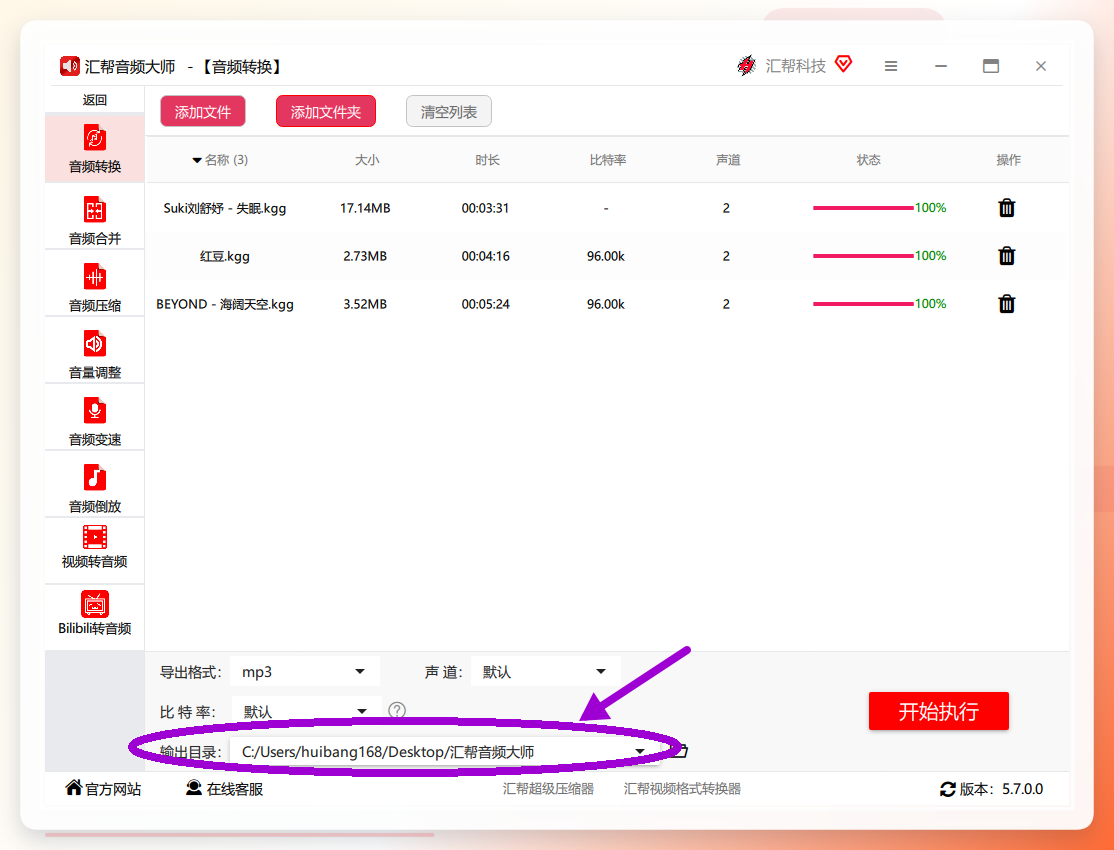Click the 开始执行 start button
Image resolution: width=1114 pixels, height=850 pixels.
tap(939, 711)
